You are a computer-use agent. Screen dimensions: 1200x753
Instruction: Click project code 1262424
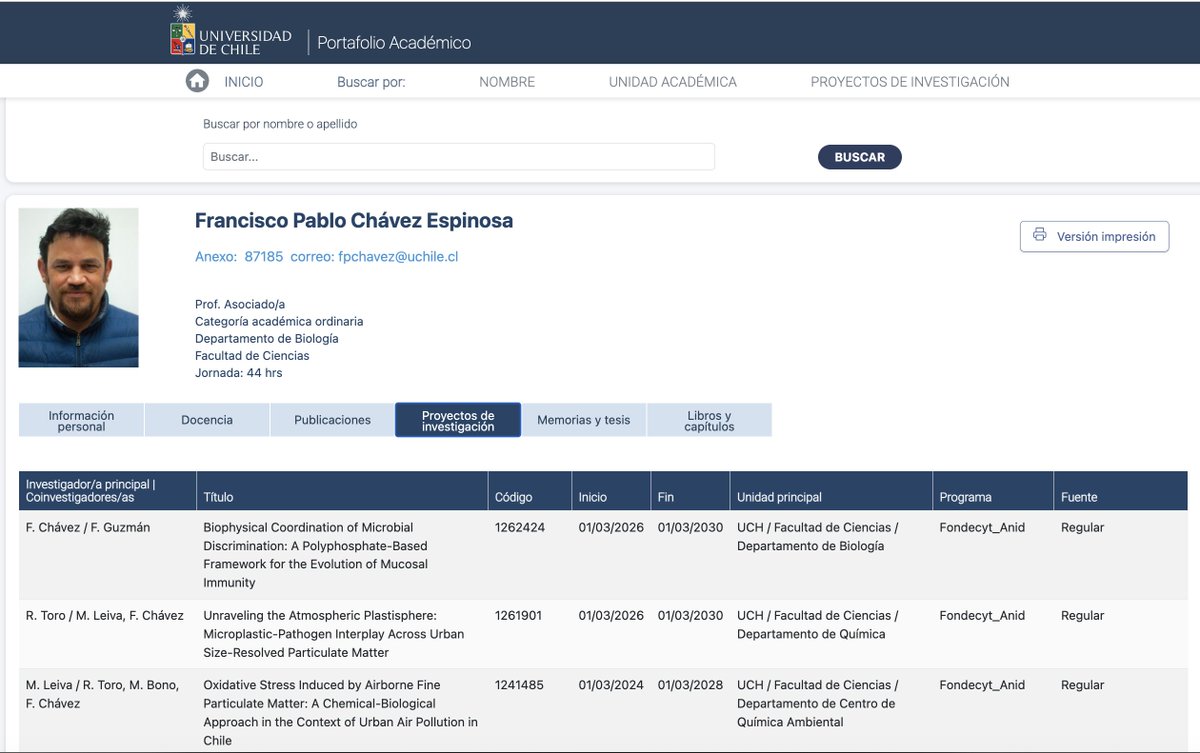click(x=520, y=527)
